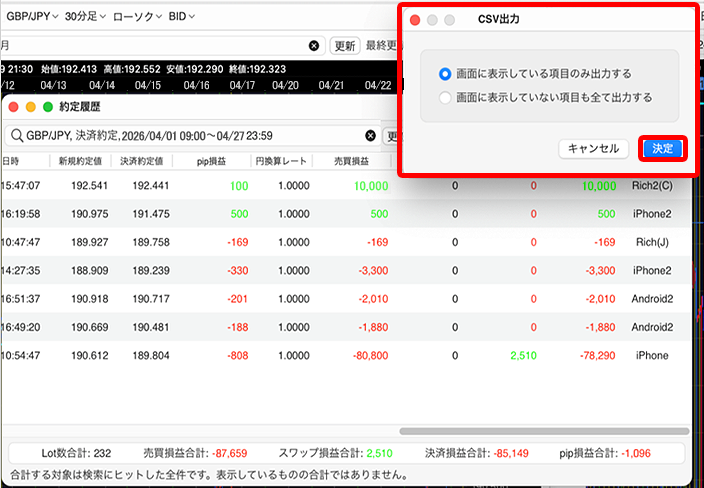Click the 更新 button beside chart search
The width and height of the screenshot is (704, 488).
tap(345, 46)
